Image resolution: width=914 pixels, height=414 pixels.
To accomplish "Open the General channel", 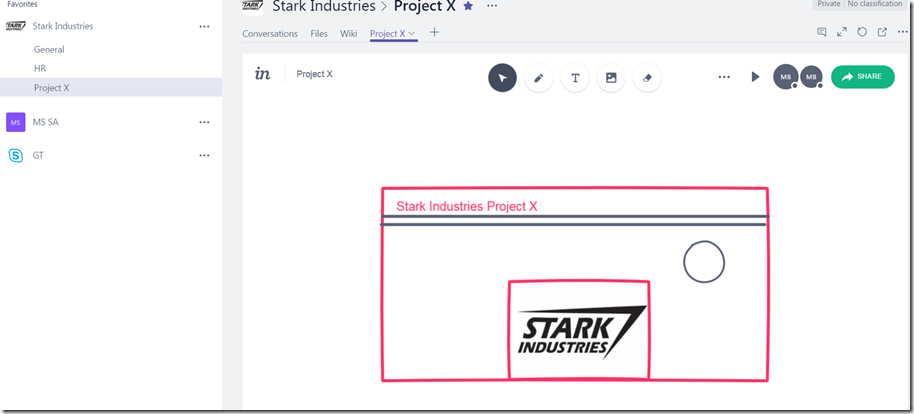I will [x=49, y=49].
